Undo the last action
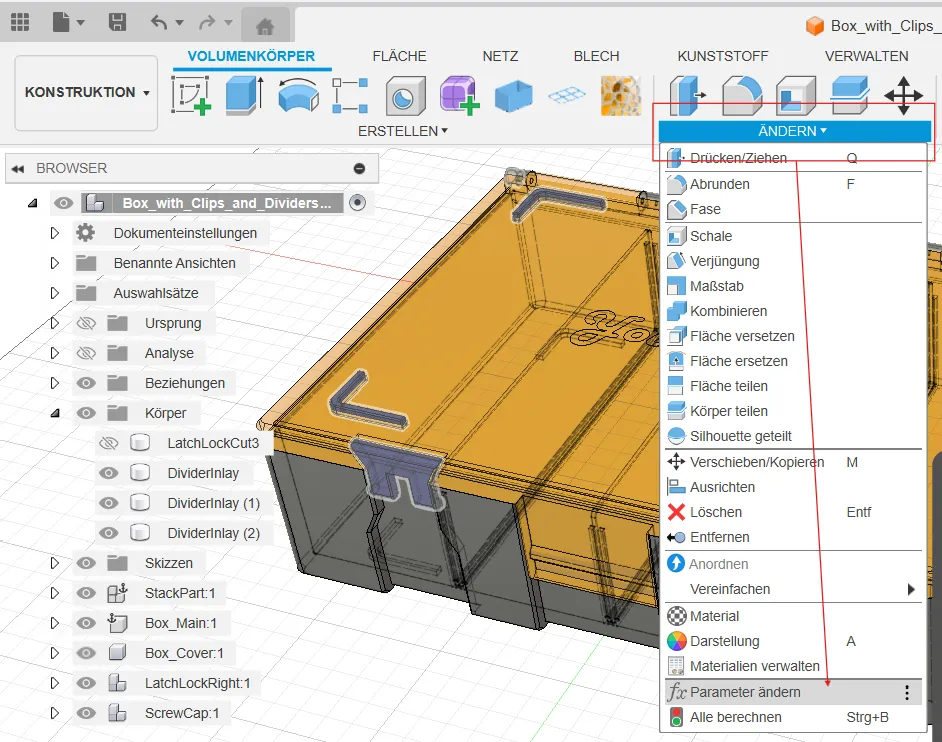942x742 pixels. [159, 23]
